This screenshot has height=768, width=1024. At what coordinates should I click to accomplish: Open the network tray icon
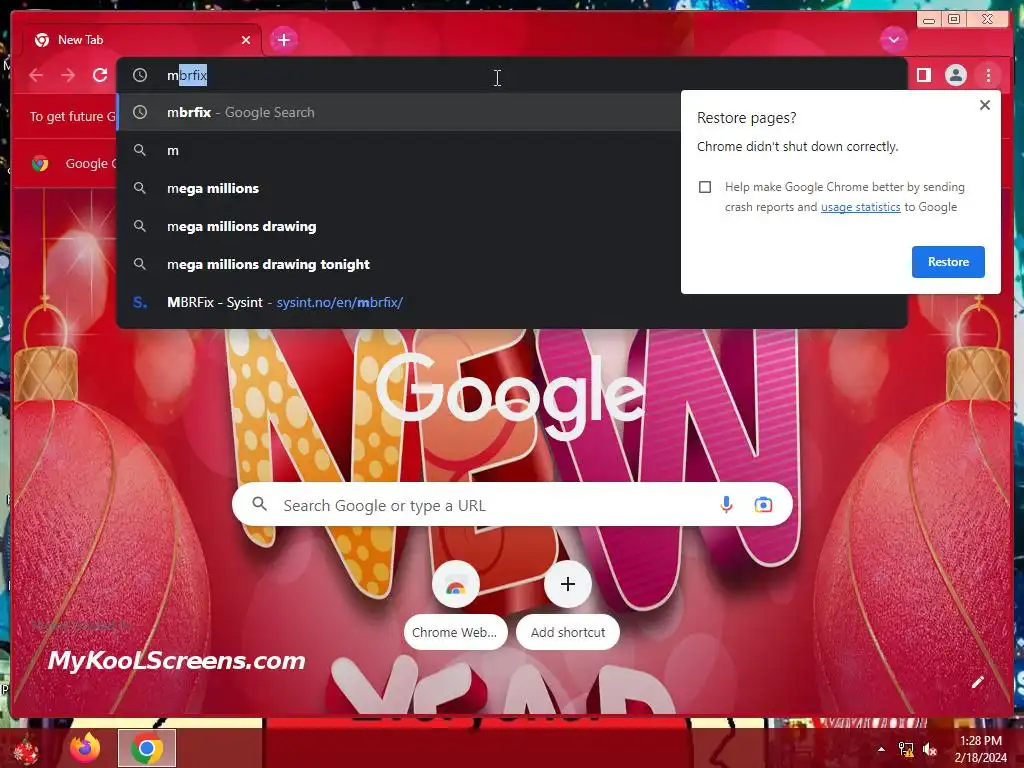906,749
